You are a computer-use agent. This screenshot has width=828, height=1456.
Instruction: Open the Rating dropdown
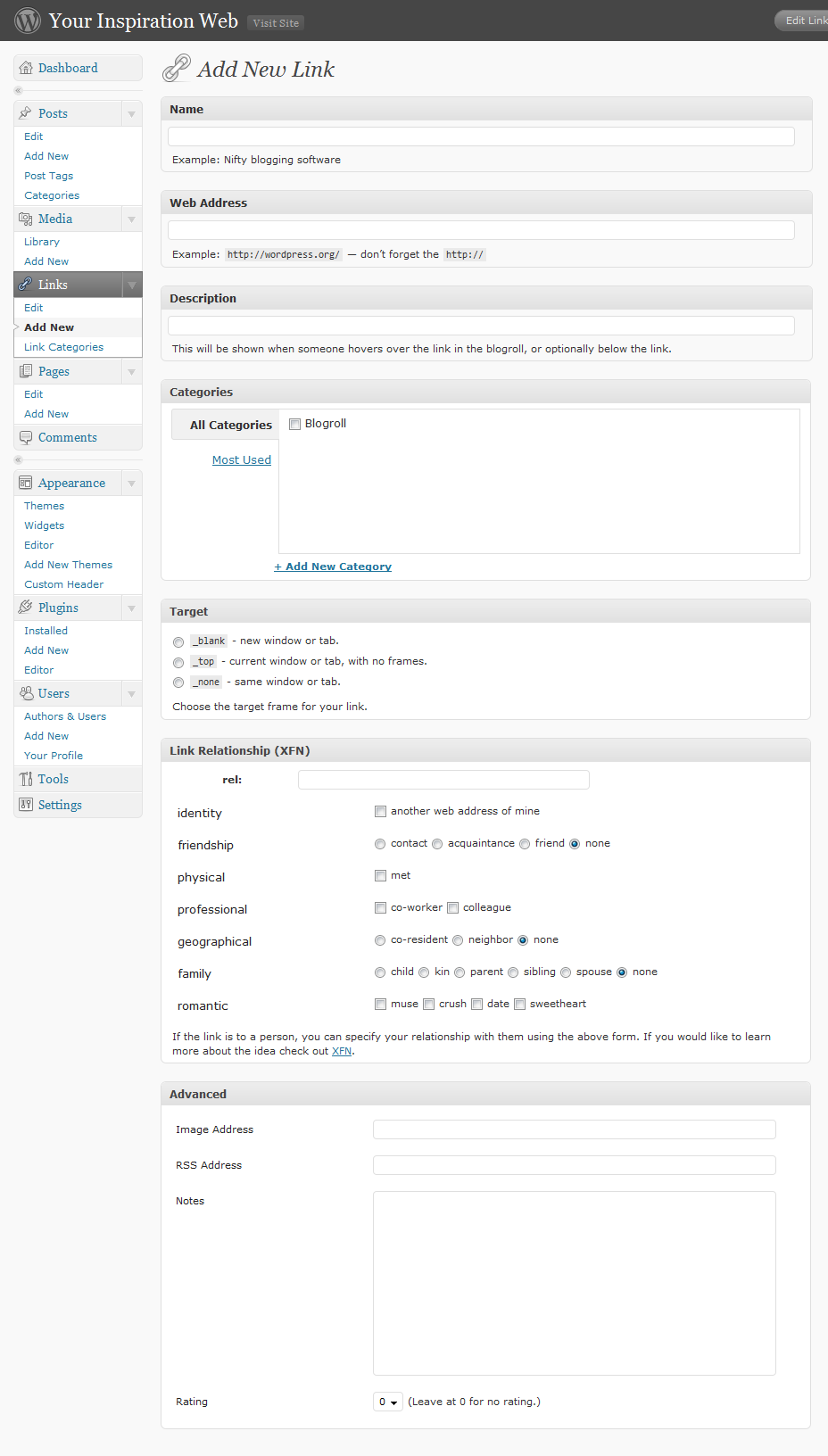coord(388,1402)
